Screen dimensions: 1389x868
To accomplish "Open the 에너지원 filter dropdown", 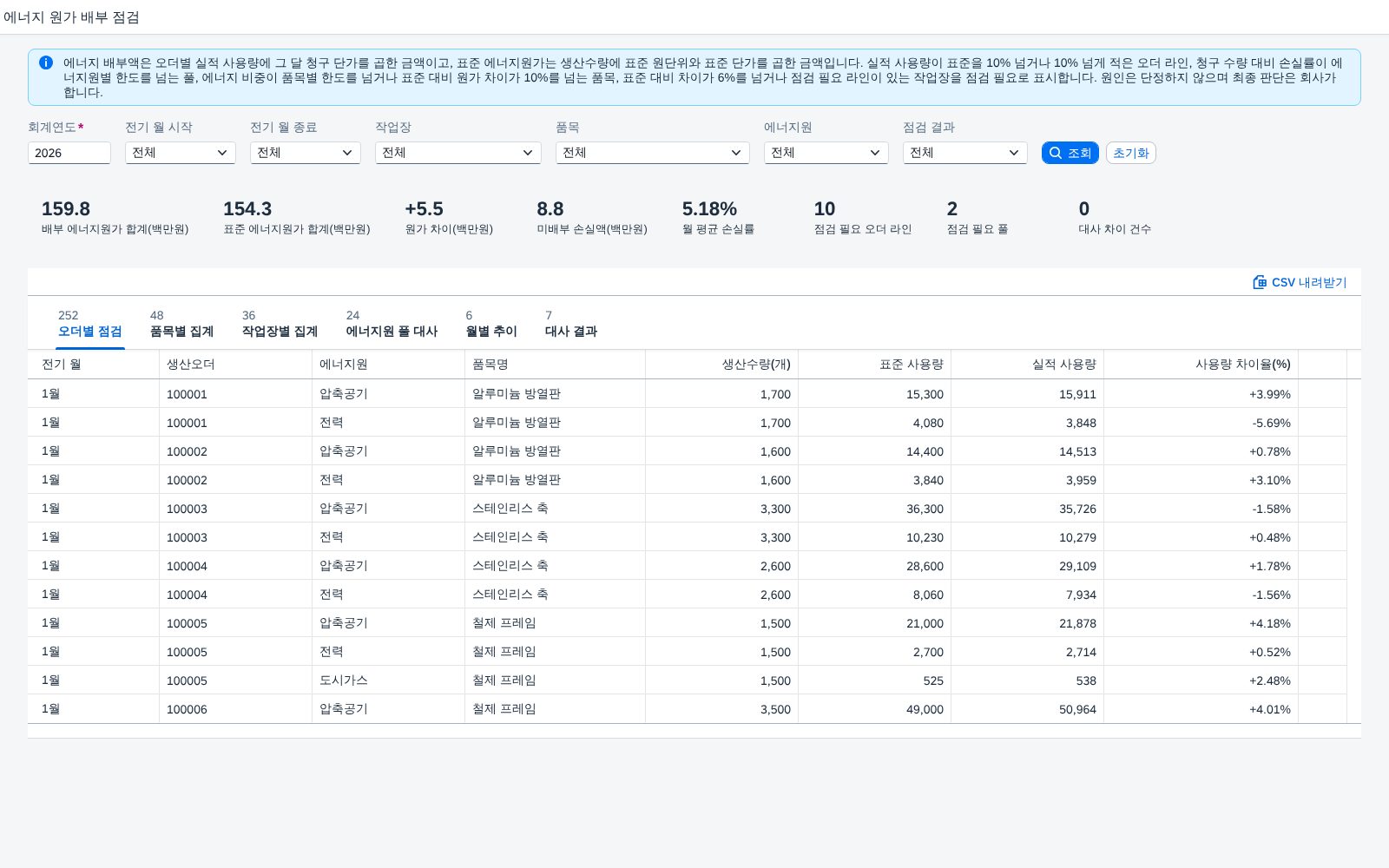I will point(826,153).
